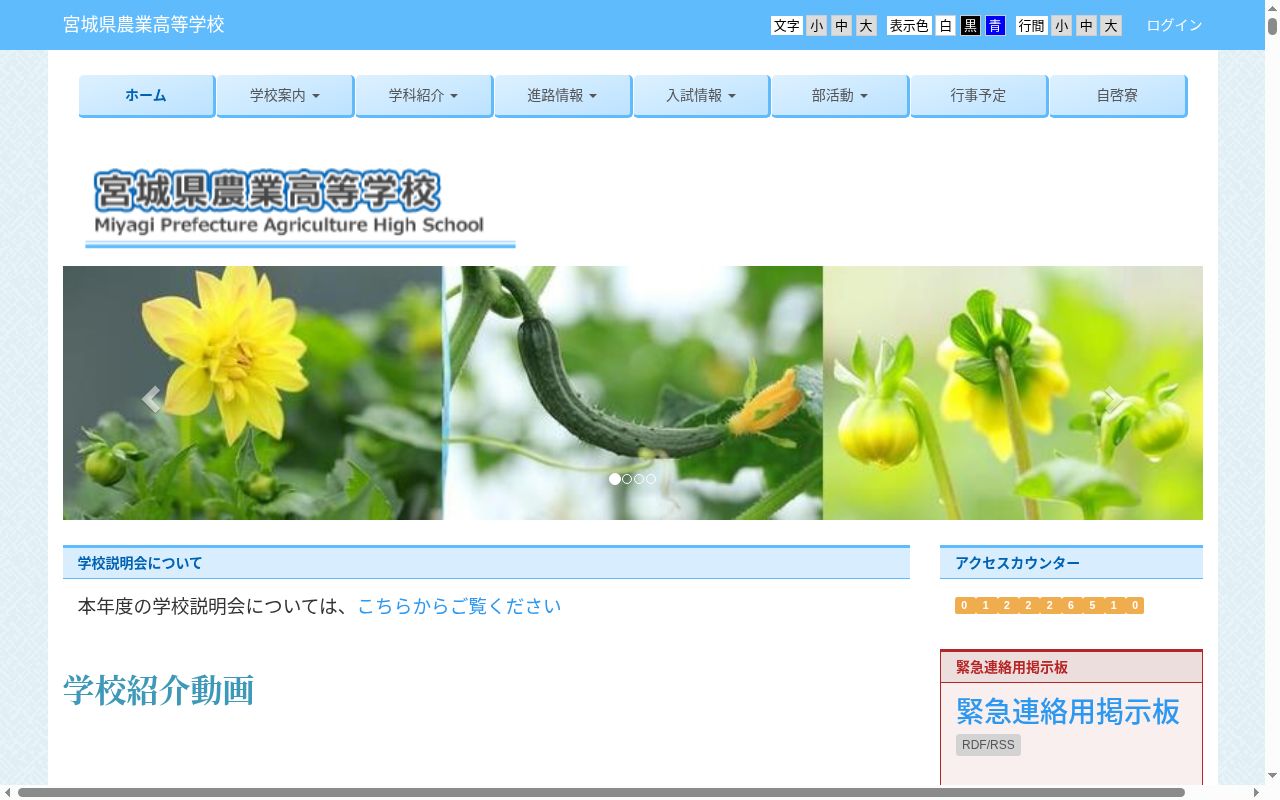This screenshot has height=800, width=1280.
Task: Choose white display color 白
Action: [946, 26]
